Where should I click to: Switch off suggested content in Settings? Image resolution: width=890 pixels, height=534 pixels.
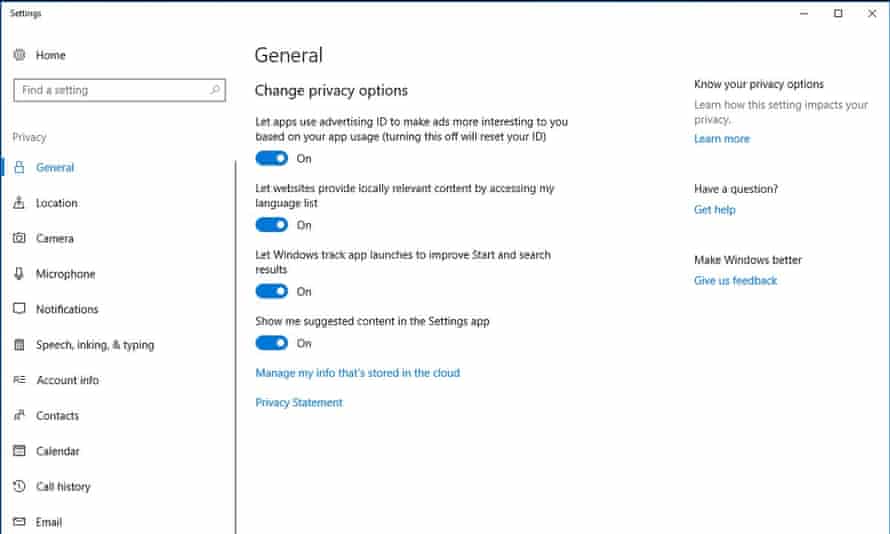click(271, 343)
